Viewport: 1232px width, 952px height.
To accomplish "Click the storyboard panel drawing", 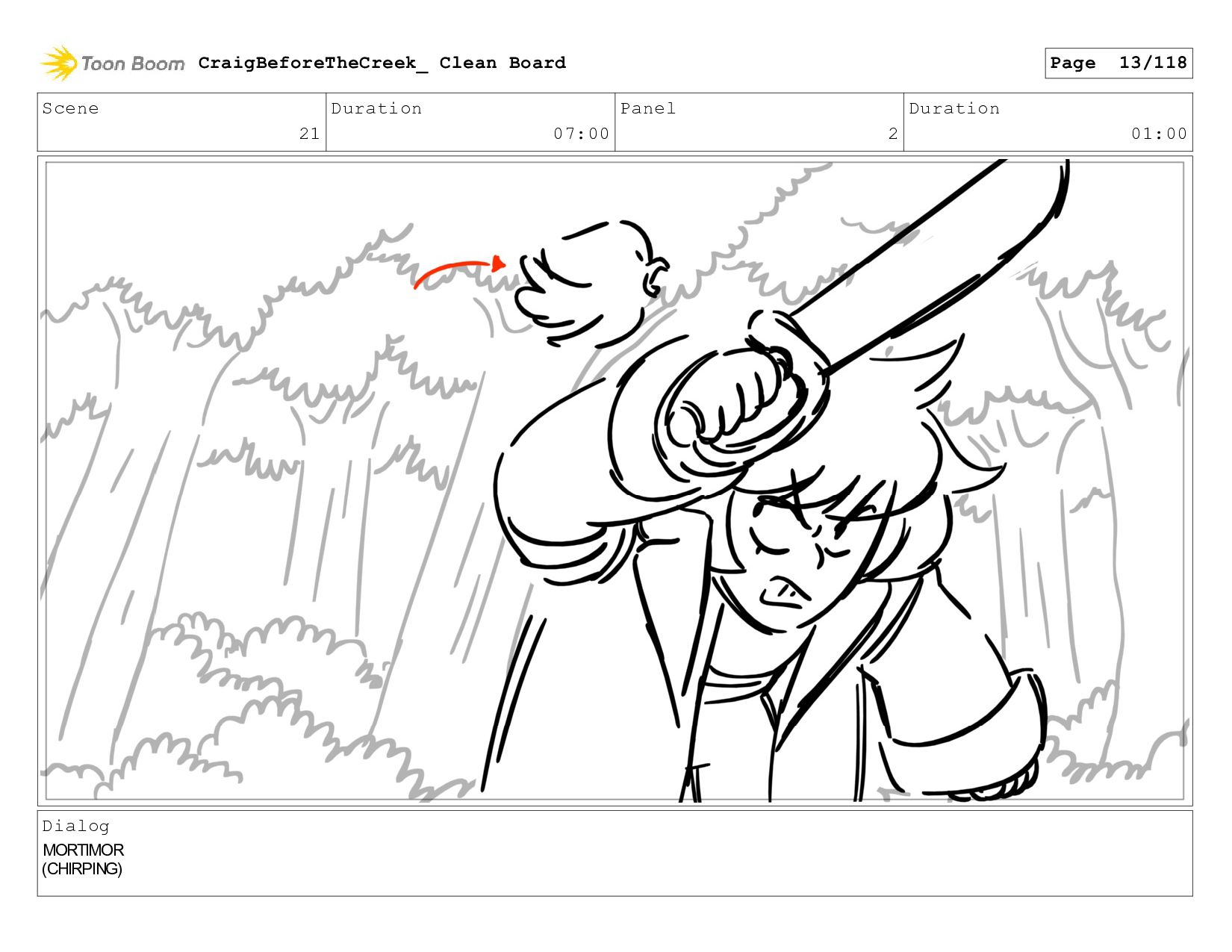I will click(x=615, y=480).
